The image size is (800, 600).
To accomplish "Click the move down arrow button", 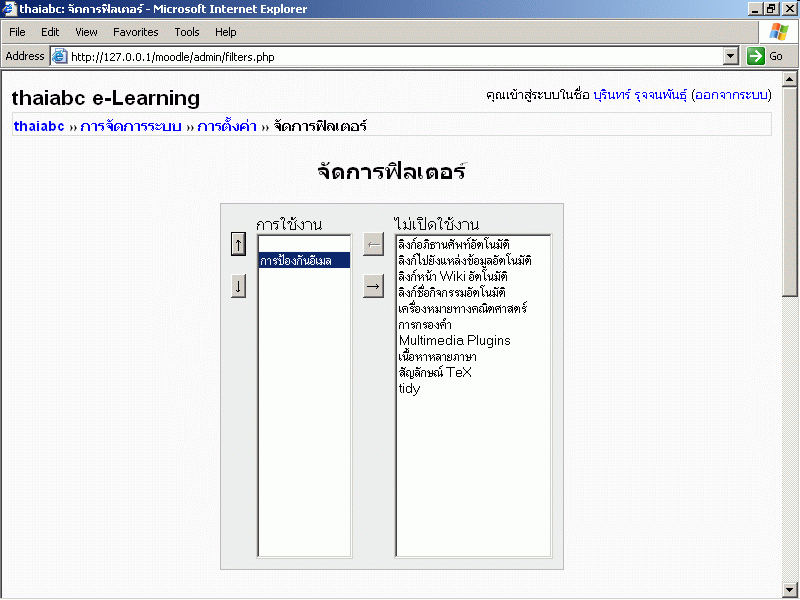I will click(238, 287).
